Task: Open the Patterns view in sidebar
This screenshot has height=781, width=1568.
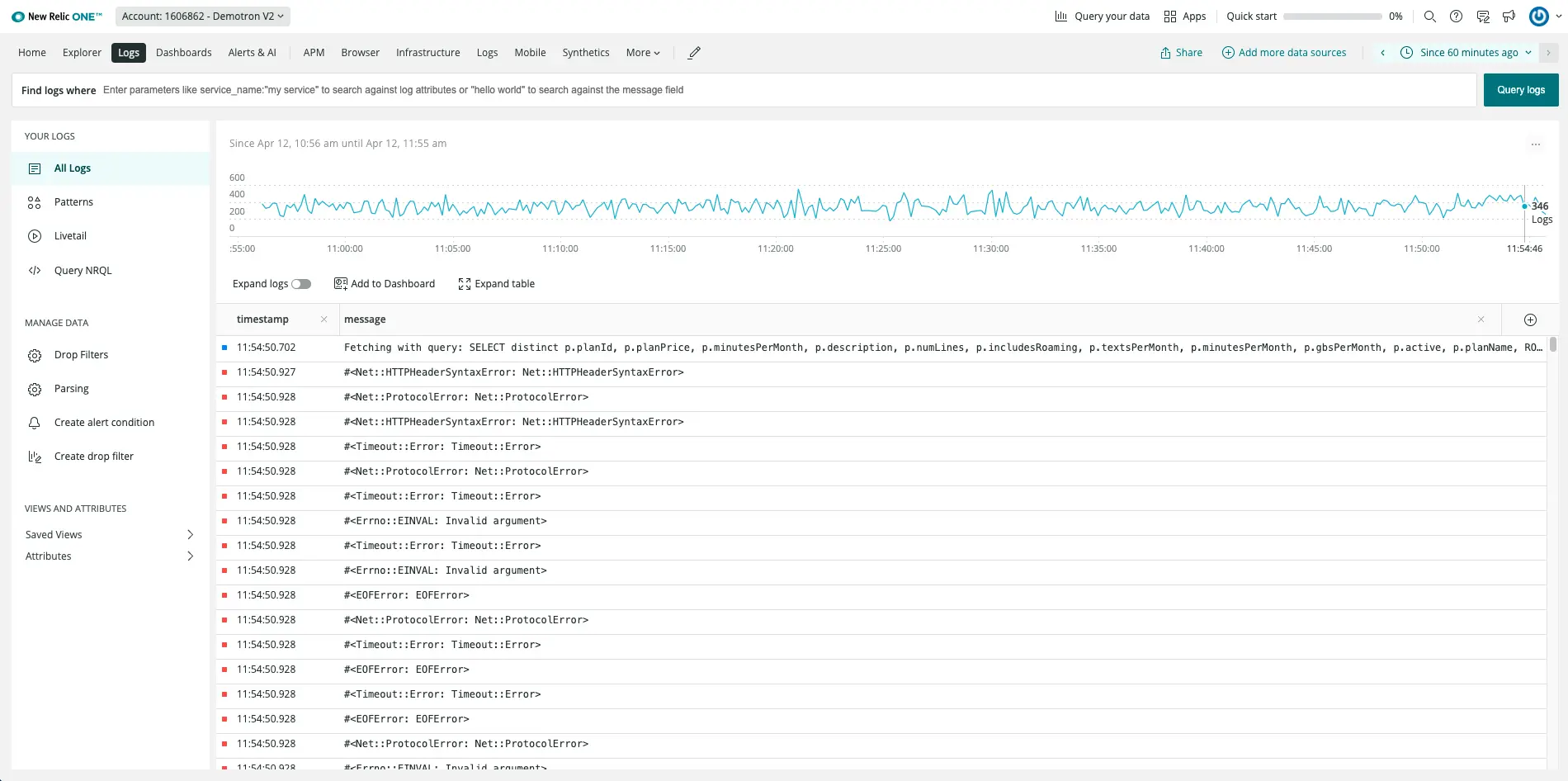Action: point(73,201)
